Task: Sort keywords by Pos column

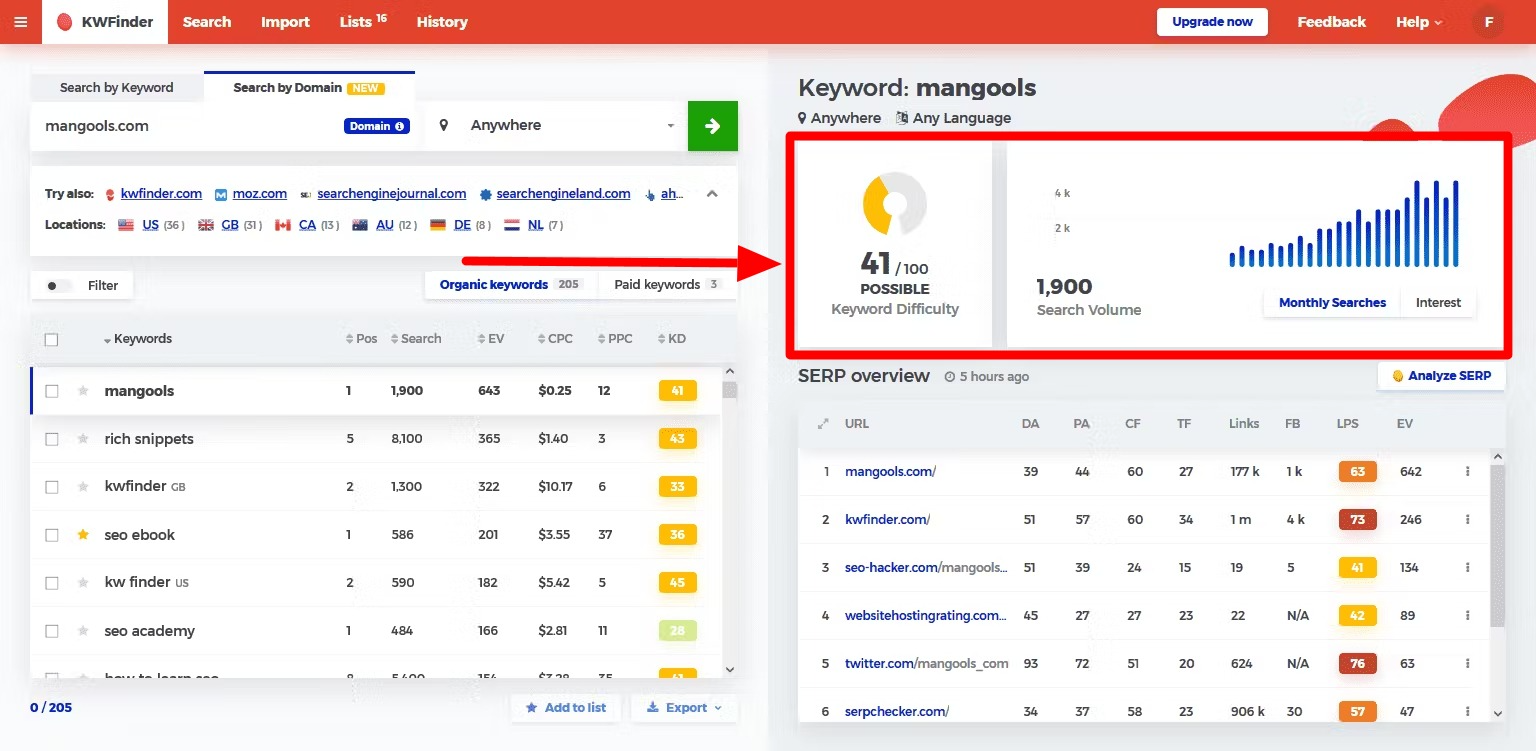Action: (361, 339)
